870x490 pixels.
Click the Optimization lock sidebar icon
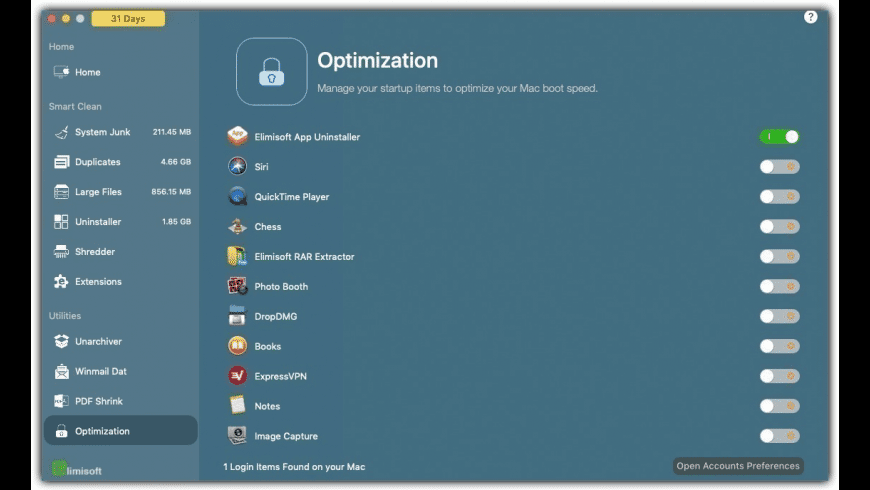click(61, 431)
